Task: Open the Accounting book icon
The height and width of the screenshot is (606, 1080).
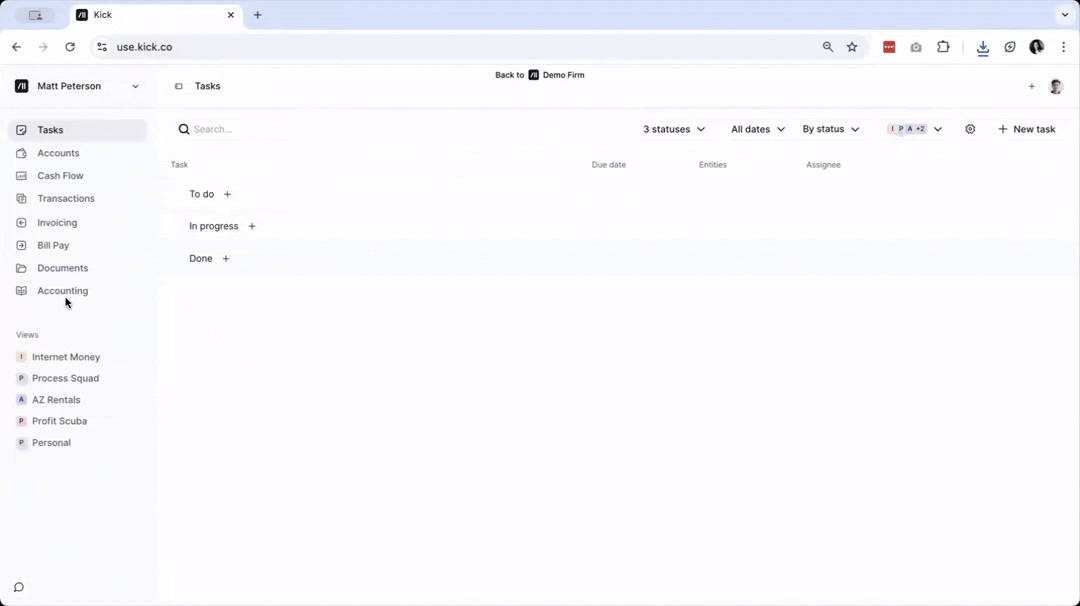Action: tap(21, 290)
